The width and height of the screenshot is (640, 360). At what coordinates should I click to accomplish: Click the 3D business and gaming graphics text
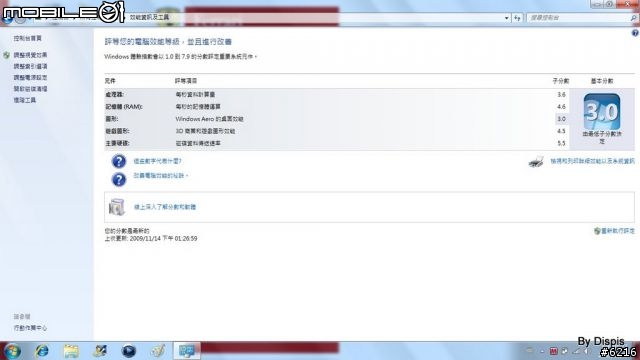click(205, 131)
